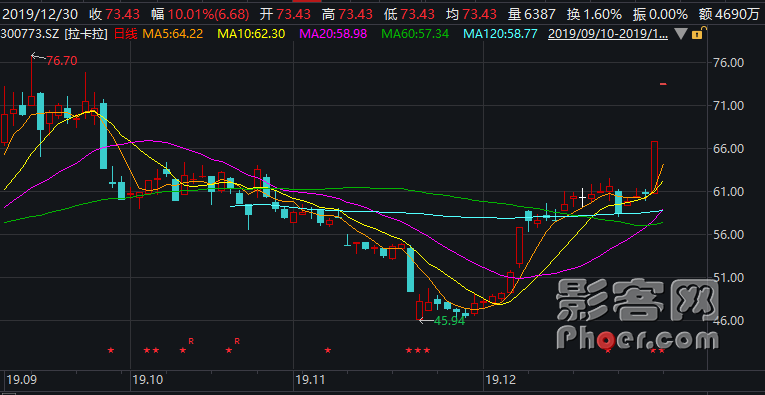Click the MA120:58.77 cyan indicator label
Image resolution: width=765 pixels, height=395 pixels.
click(x=502, y=35)
